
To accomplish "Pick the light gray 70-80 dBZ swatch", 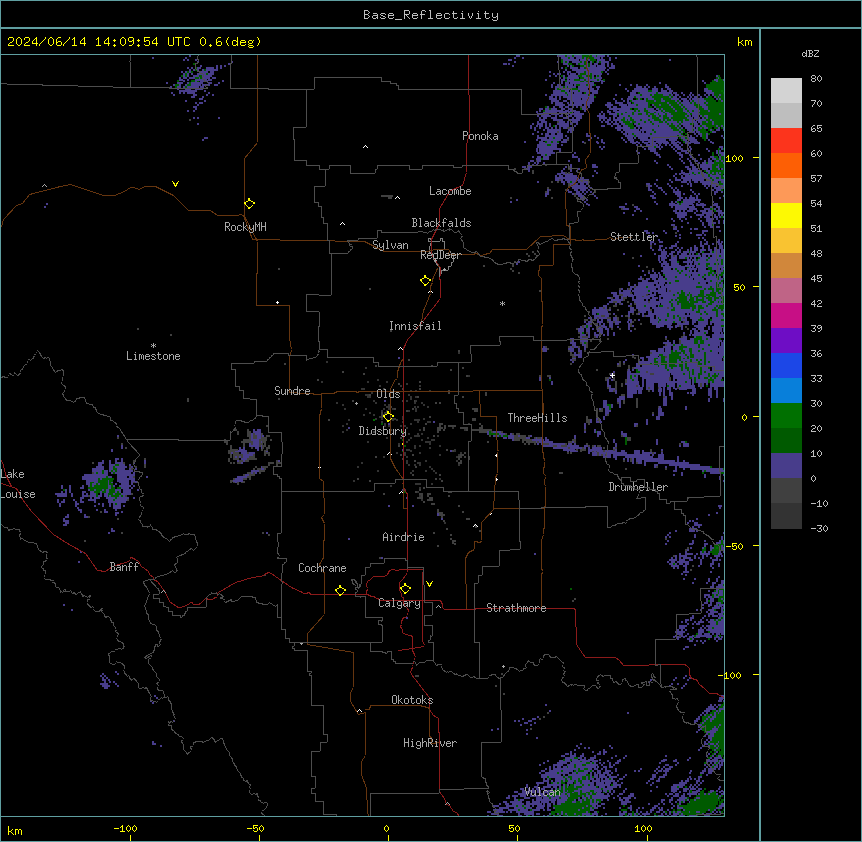I will coord(786,91).
